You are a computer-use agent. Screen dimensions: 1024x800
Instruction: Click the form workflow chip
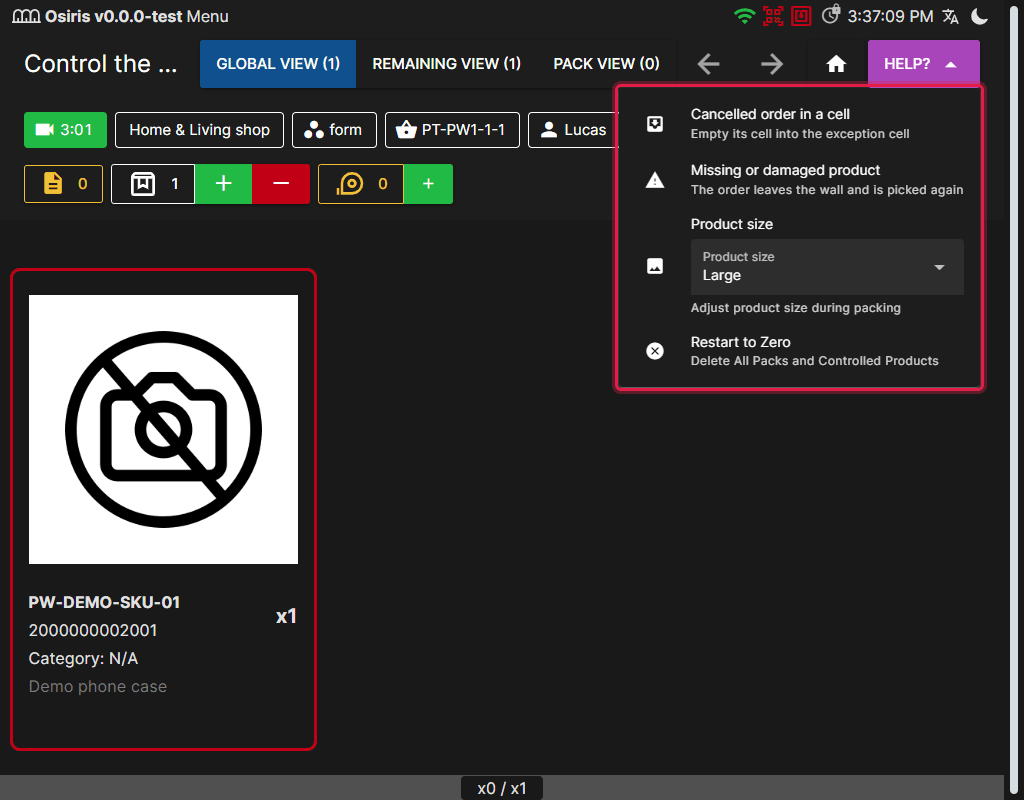(x=334, y=130)
